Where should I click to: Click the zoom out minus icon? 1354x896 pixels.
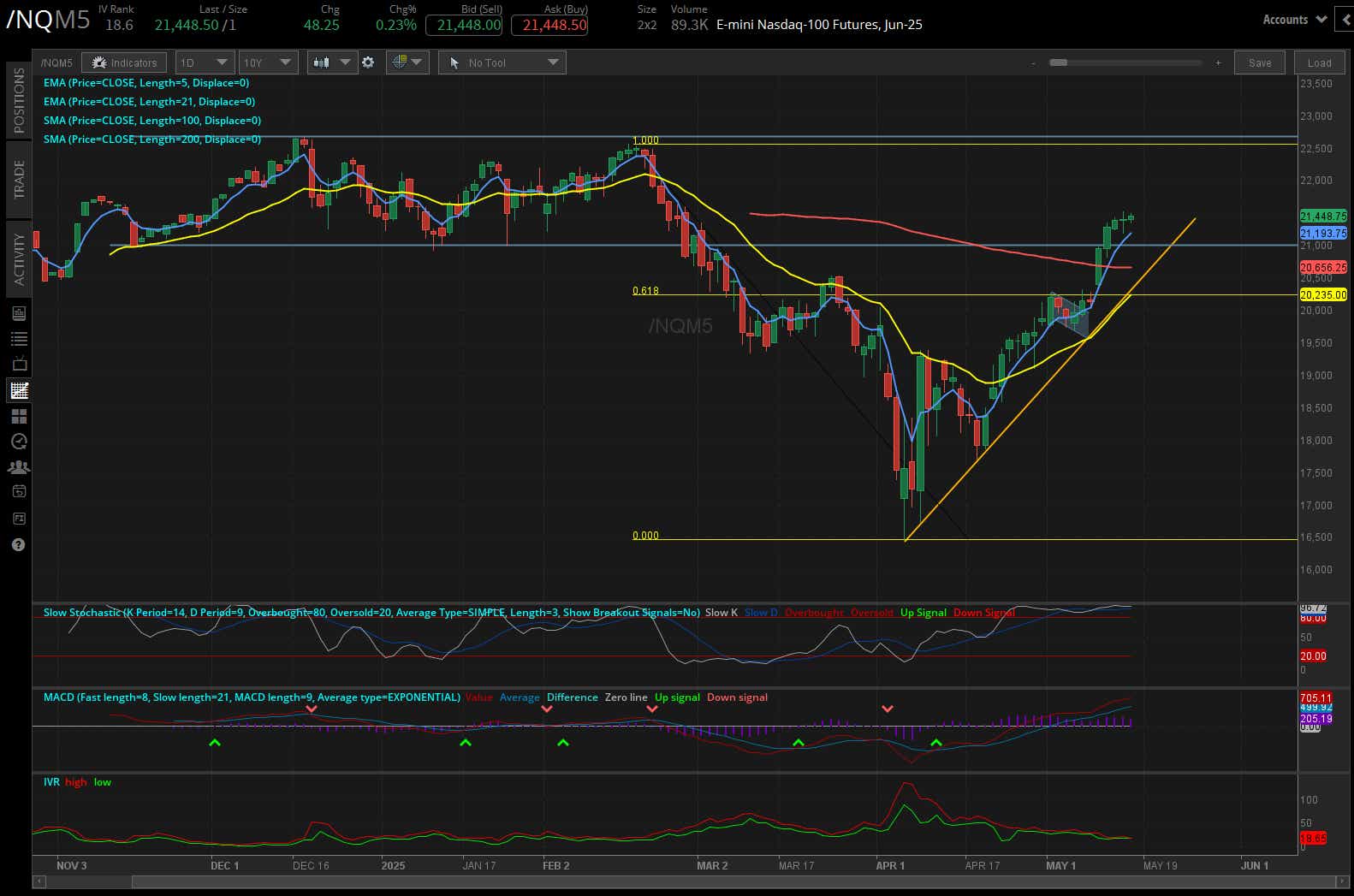pos(1034,62)
